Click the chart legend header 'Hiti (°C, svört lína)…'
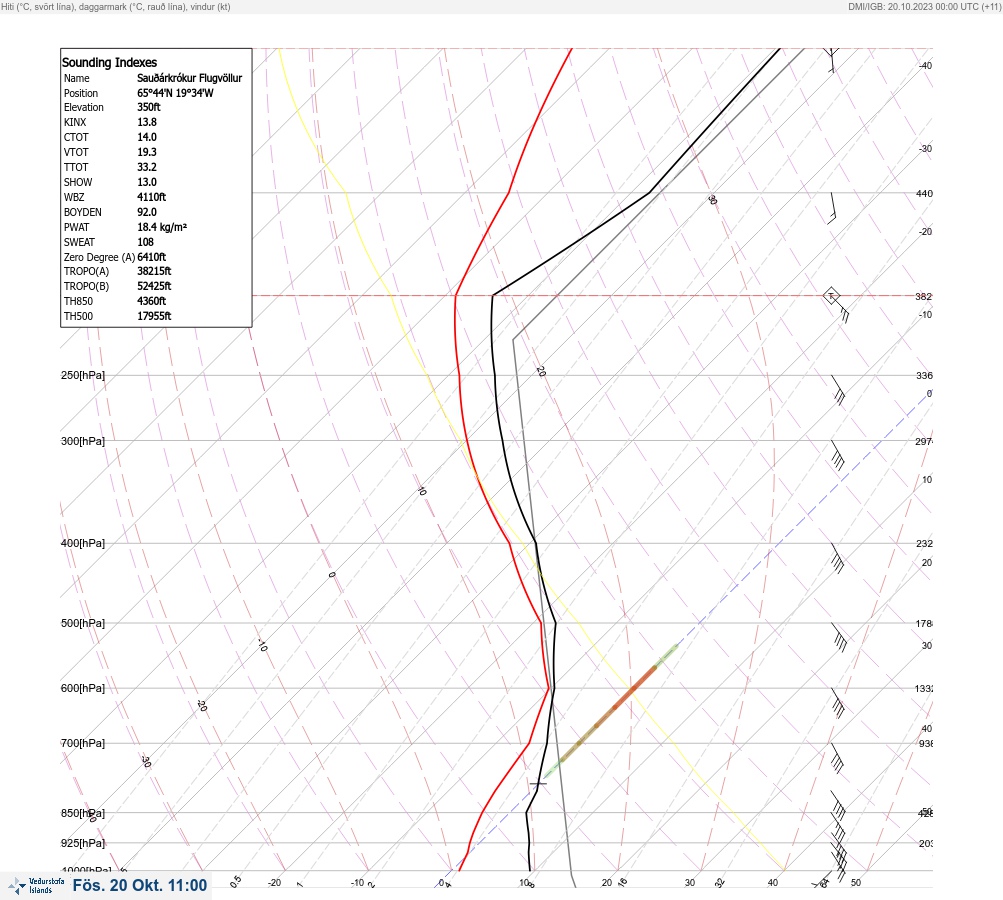 tap(116, 7)
